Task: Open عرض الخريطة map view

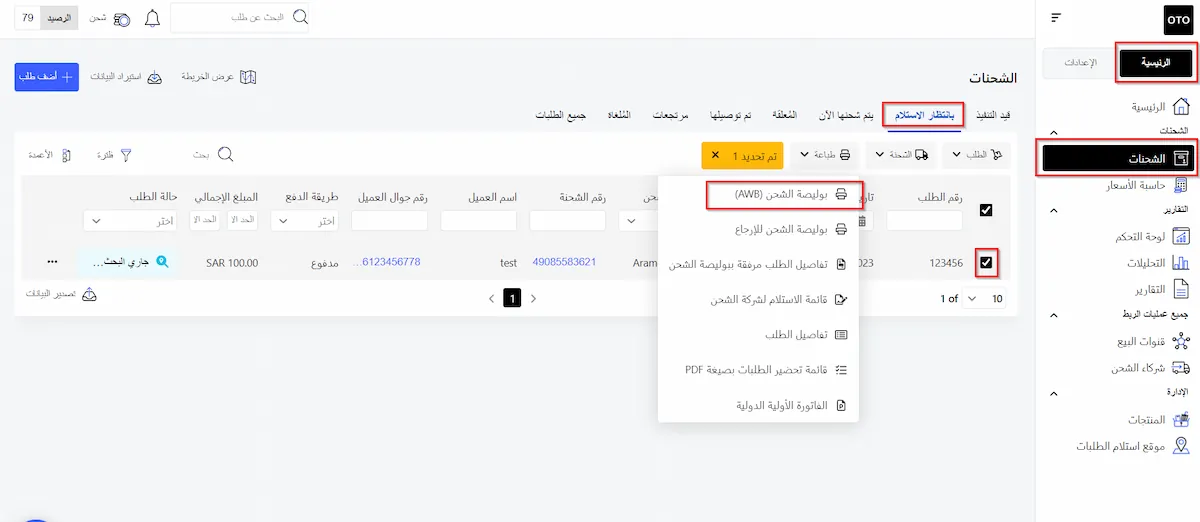Action: coord(220,77)
